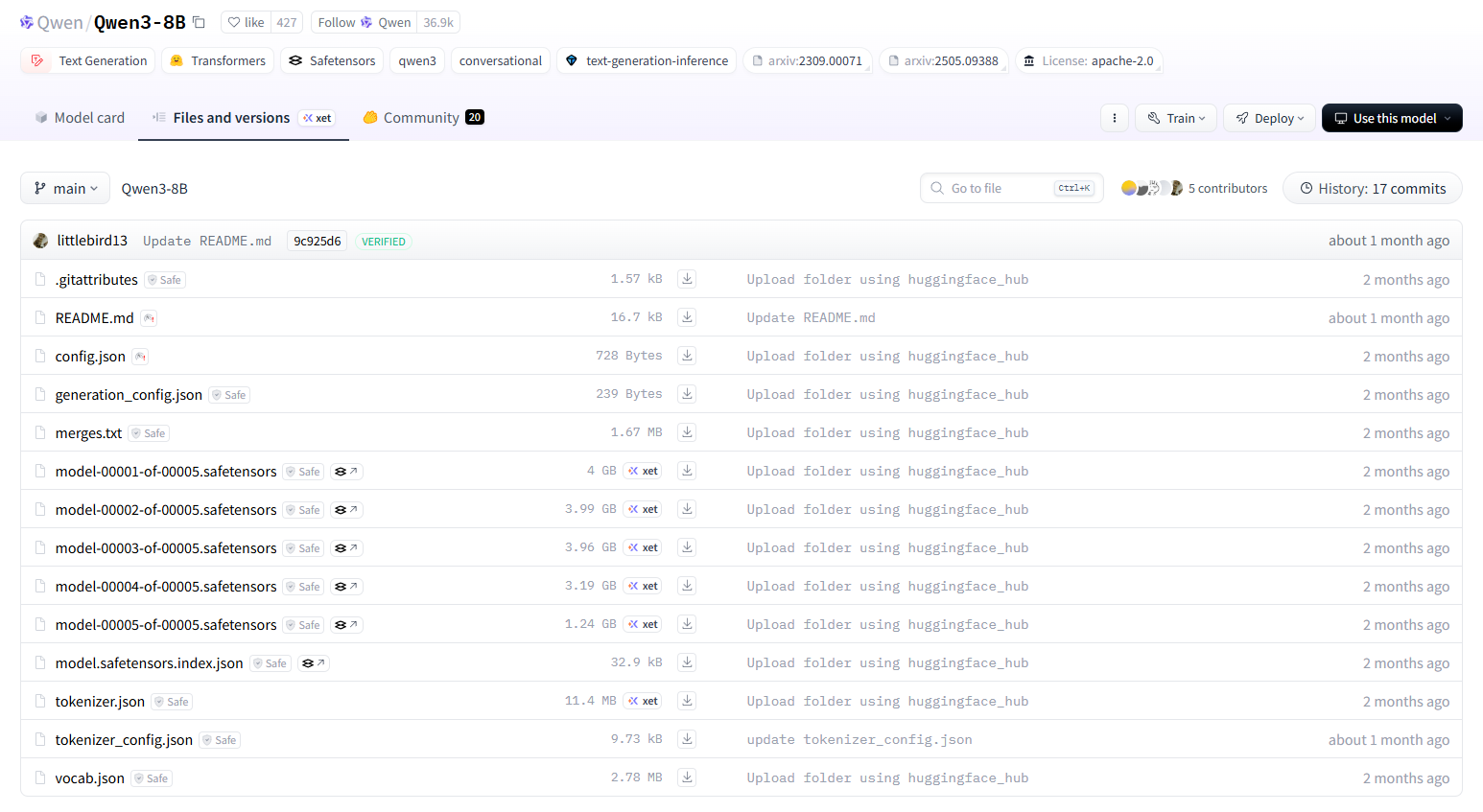This screenshot has width=1483, height=812.
Task: Open the tokenizer_config.json file
Action: (124, 739)
